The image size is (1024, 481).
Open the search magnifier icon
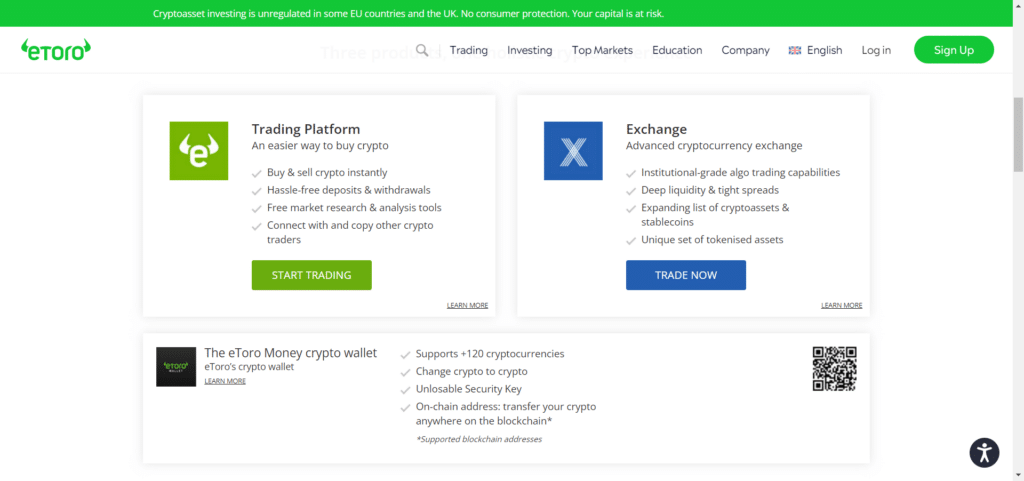point(423,50)
